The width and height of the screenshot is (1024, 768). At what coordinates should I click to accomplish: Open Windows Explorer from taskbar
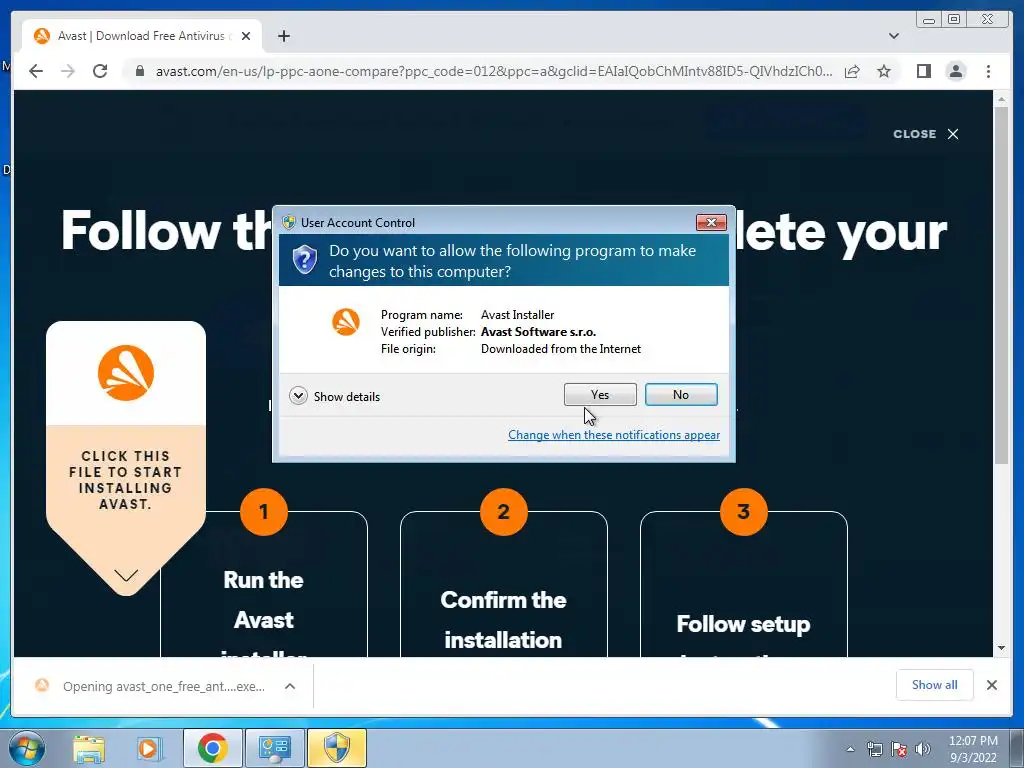coord(89,748)
